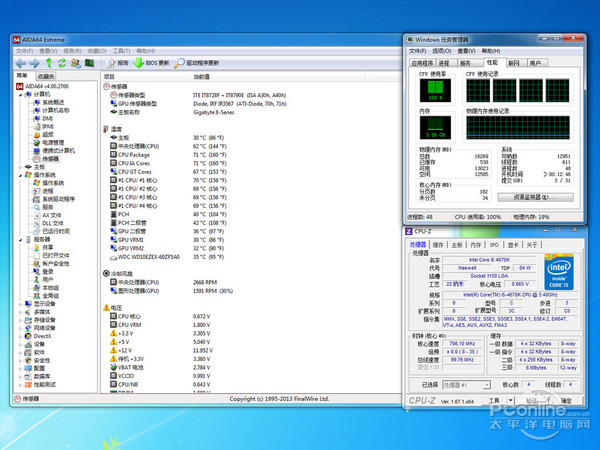600x450 pixels.
Task: Switch to 关于 tab in CPU-Z
Action: pyautogui.click(x=532, y=245)
